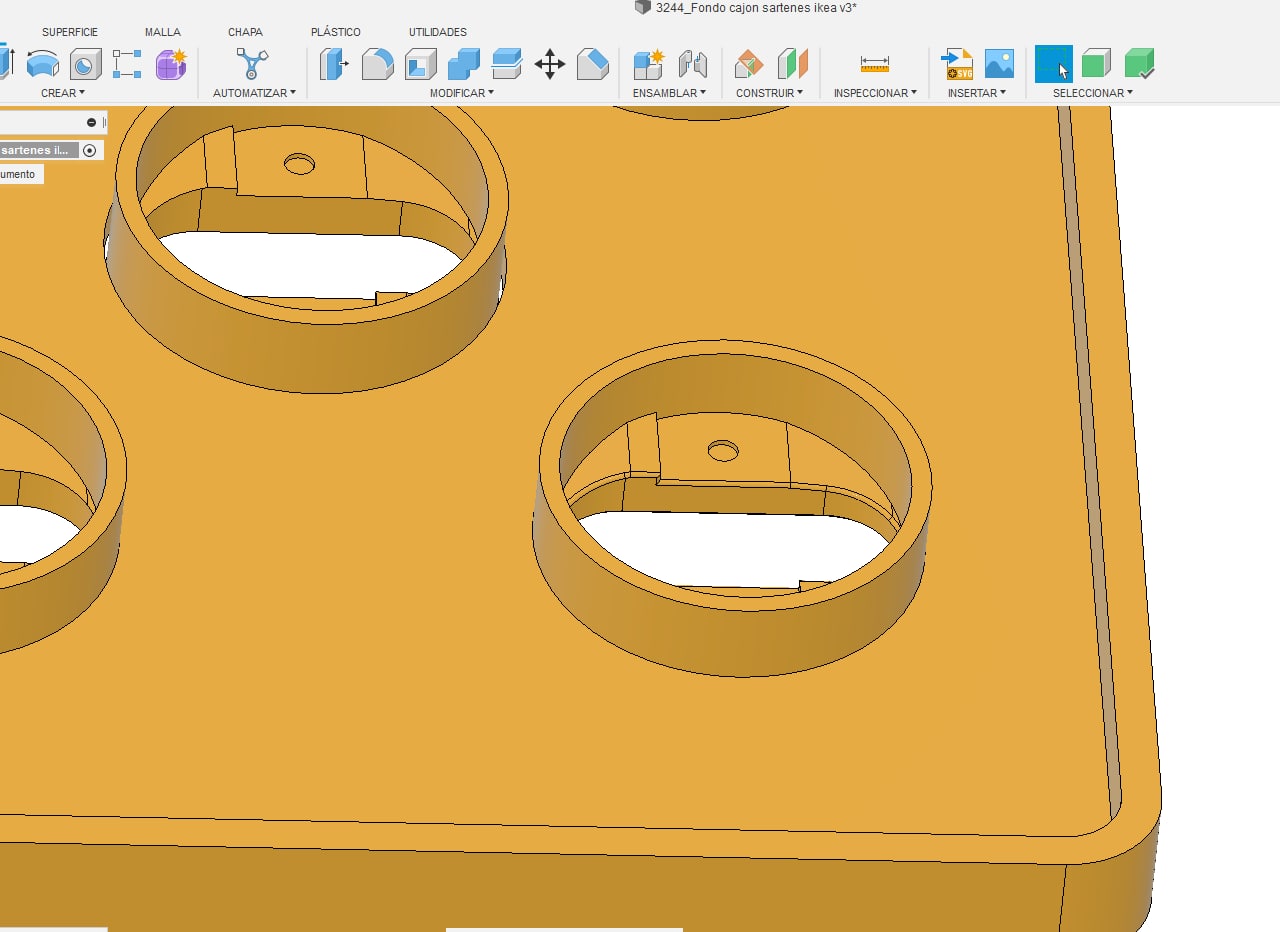Viewport: 1280px width, 932px height.
Task: Click the Combine tool icon
Action: pyautogui.click(x=463, y=64)
